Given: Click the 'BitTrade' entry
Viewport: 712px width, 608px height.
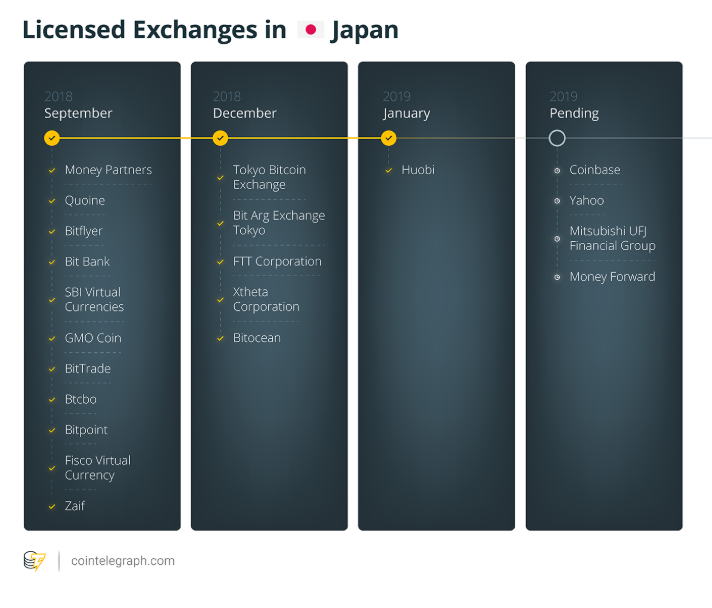Looking at the screenshot, I should (88, 368).
